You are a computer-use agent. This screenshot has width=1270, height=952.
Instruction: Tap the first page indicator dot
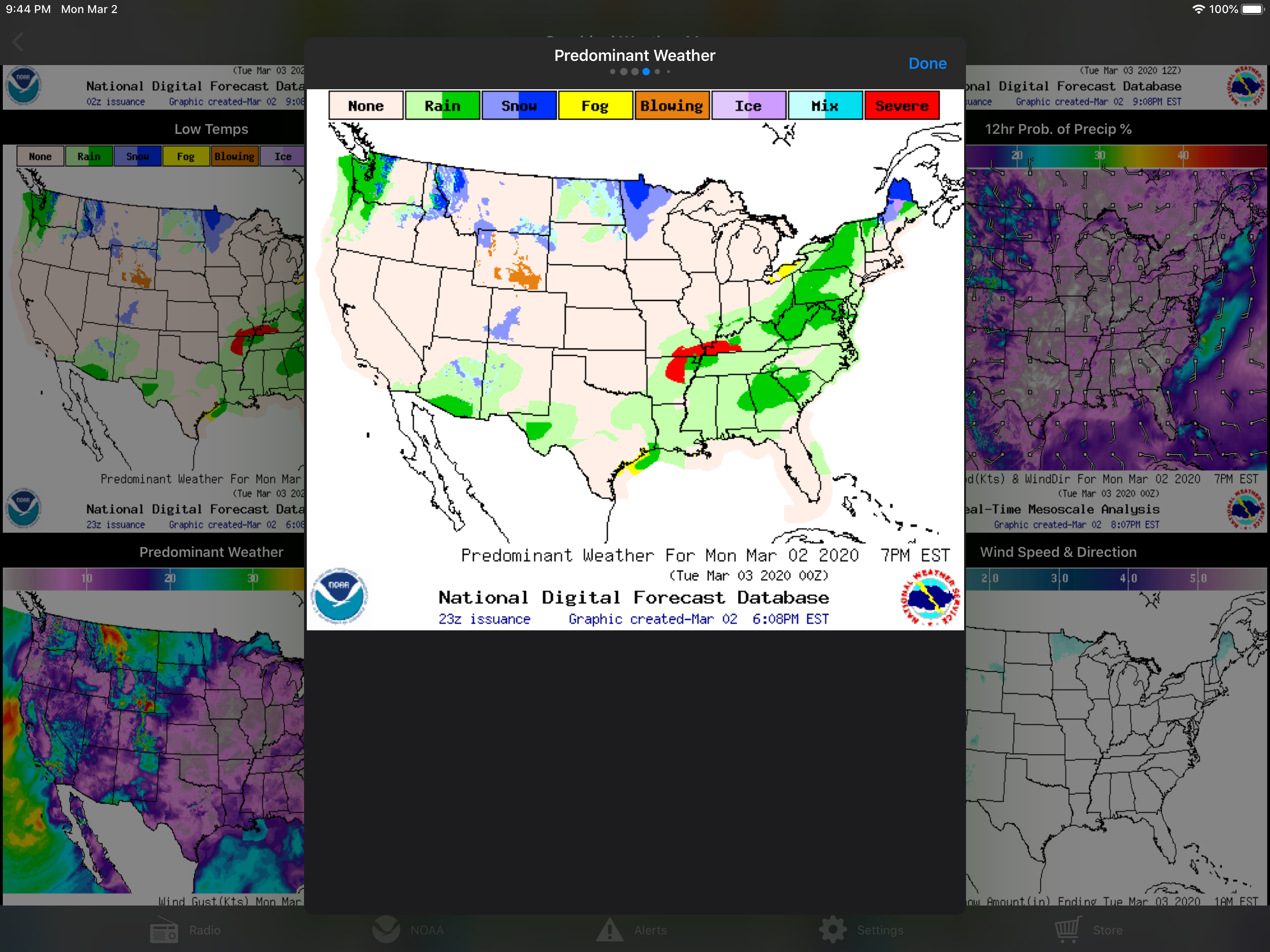pos(613,72)
